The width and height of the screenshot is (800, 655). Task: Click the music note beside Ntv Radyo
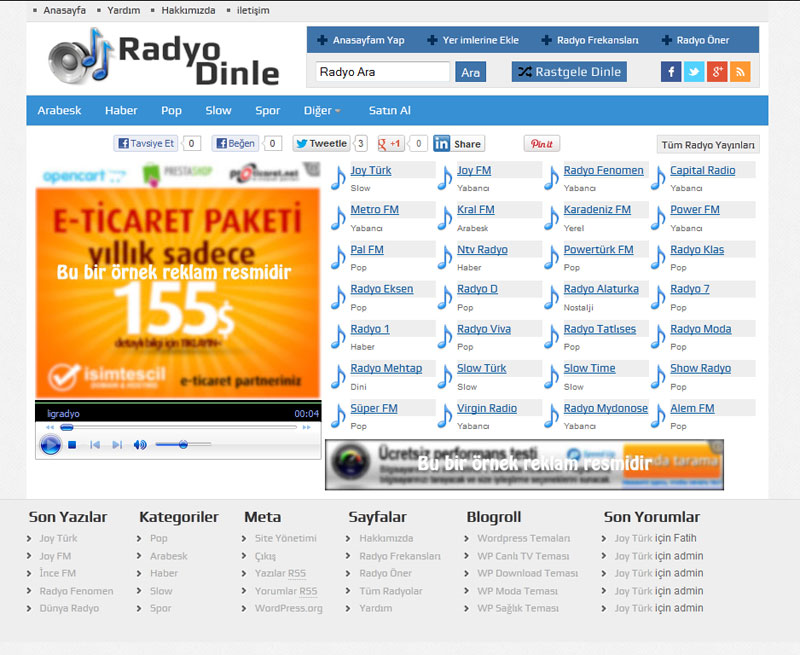pos(444,258)
